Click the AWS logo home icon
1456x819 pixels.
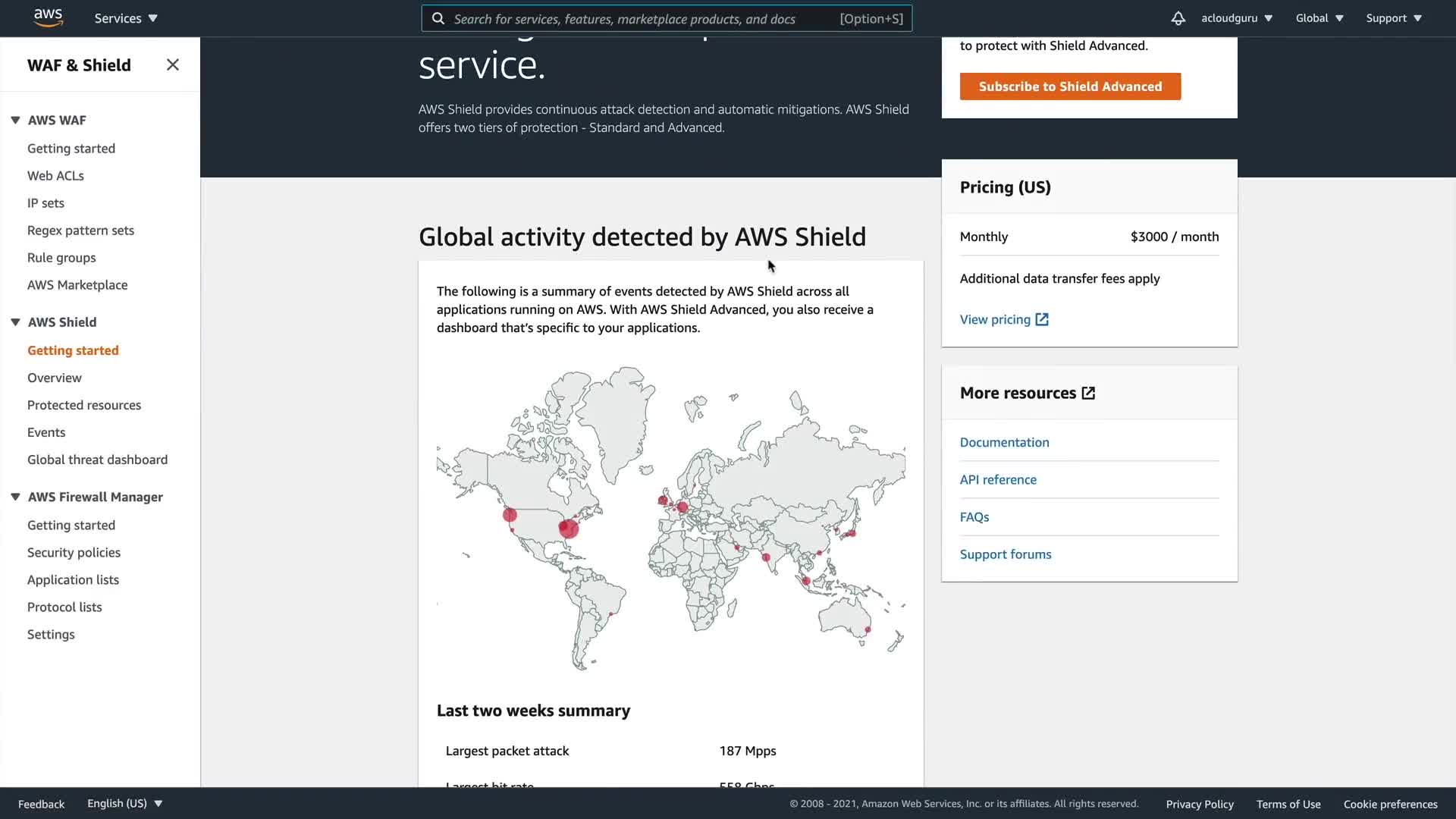[x=48, y=17]
